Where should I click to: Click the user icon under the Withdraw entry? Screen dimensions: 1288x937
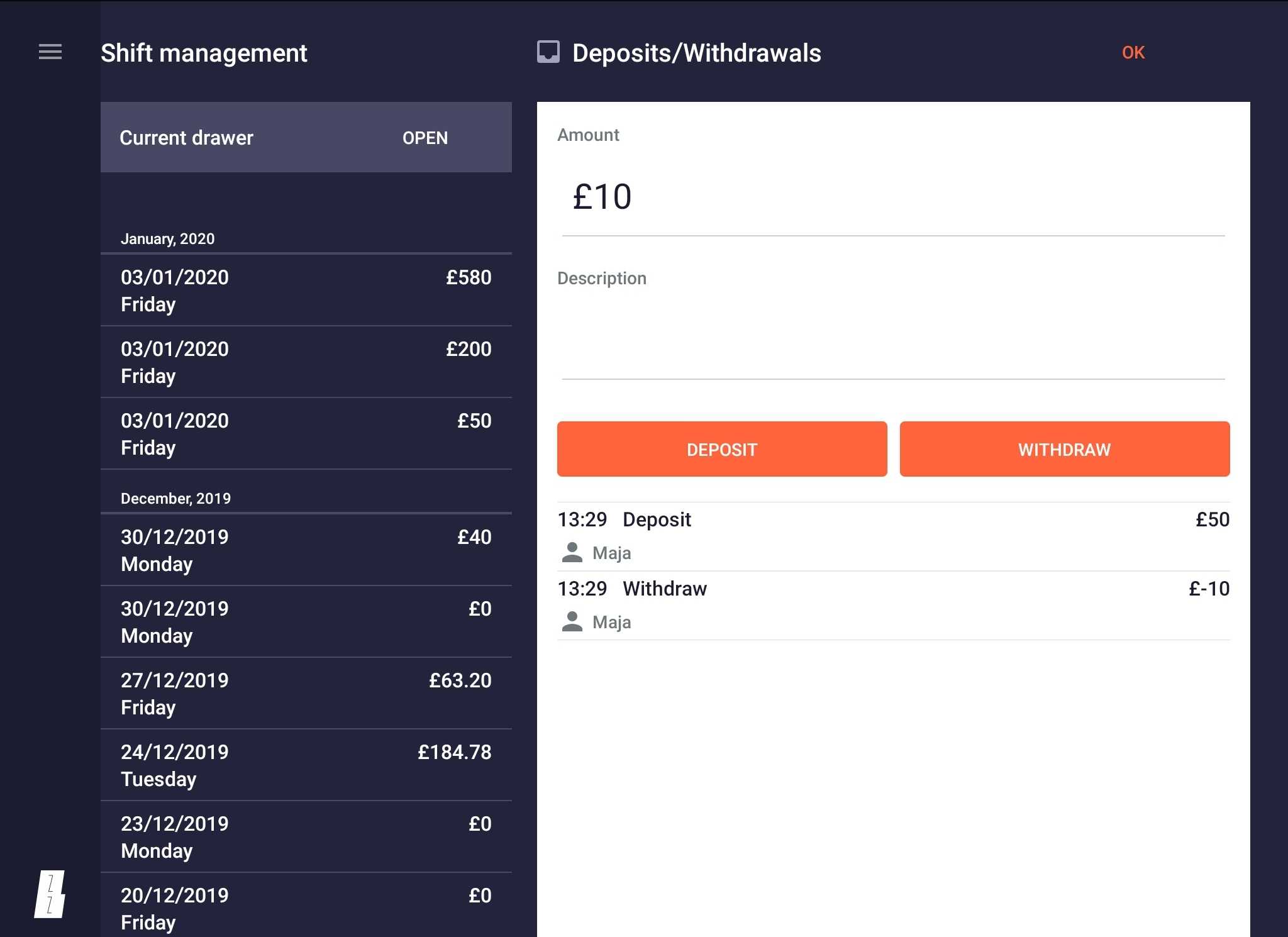tap(572, 622)
